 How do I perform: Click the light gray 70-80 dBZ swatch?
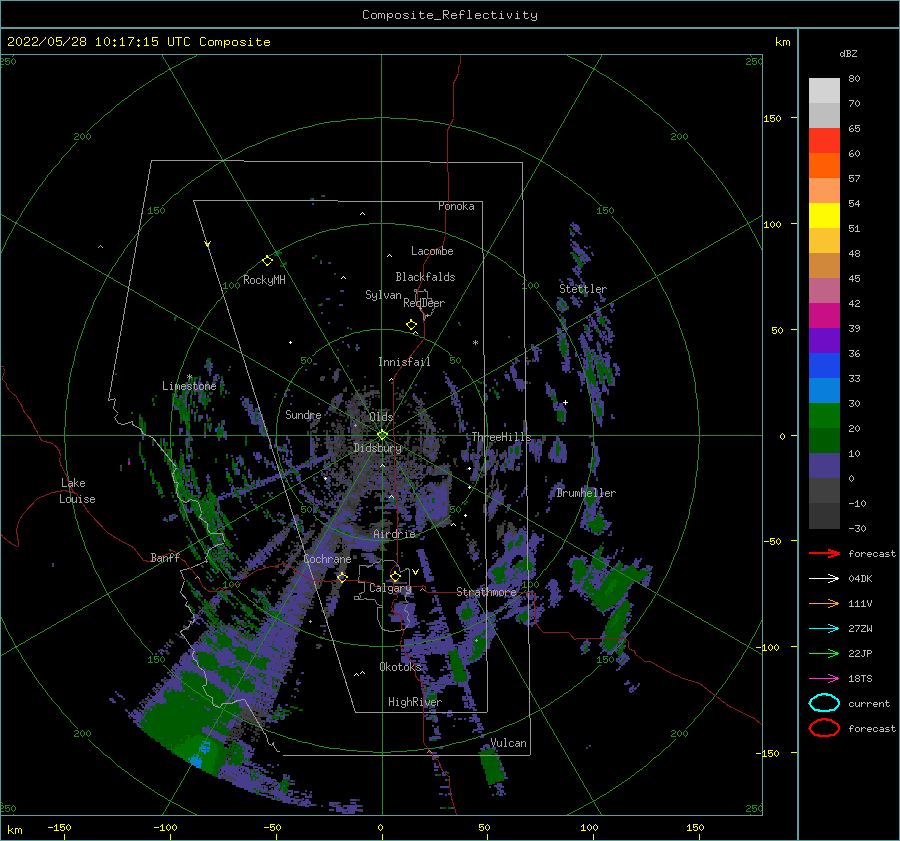click(x=824, y=91)
